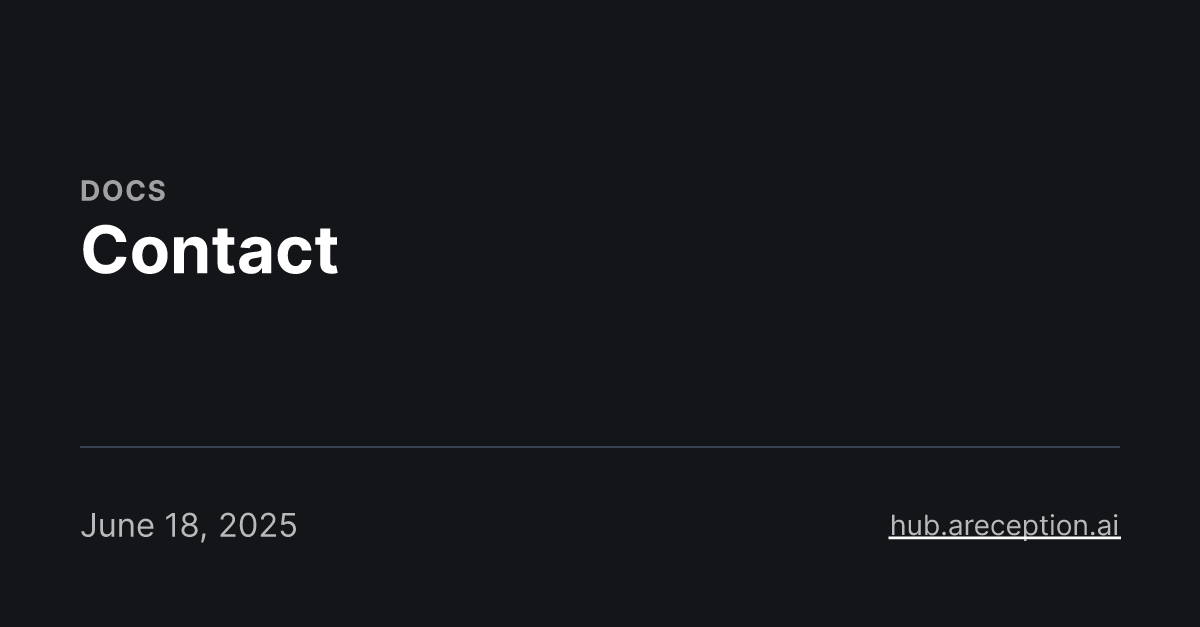
Task: Select the Contact page title
Action: pos(210,250)
